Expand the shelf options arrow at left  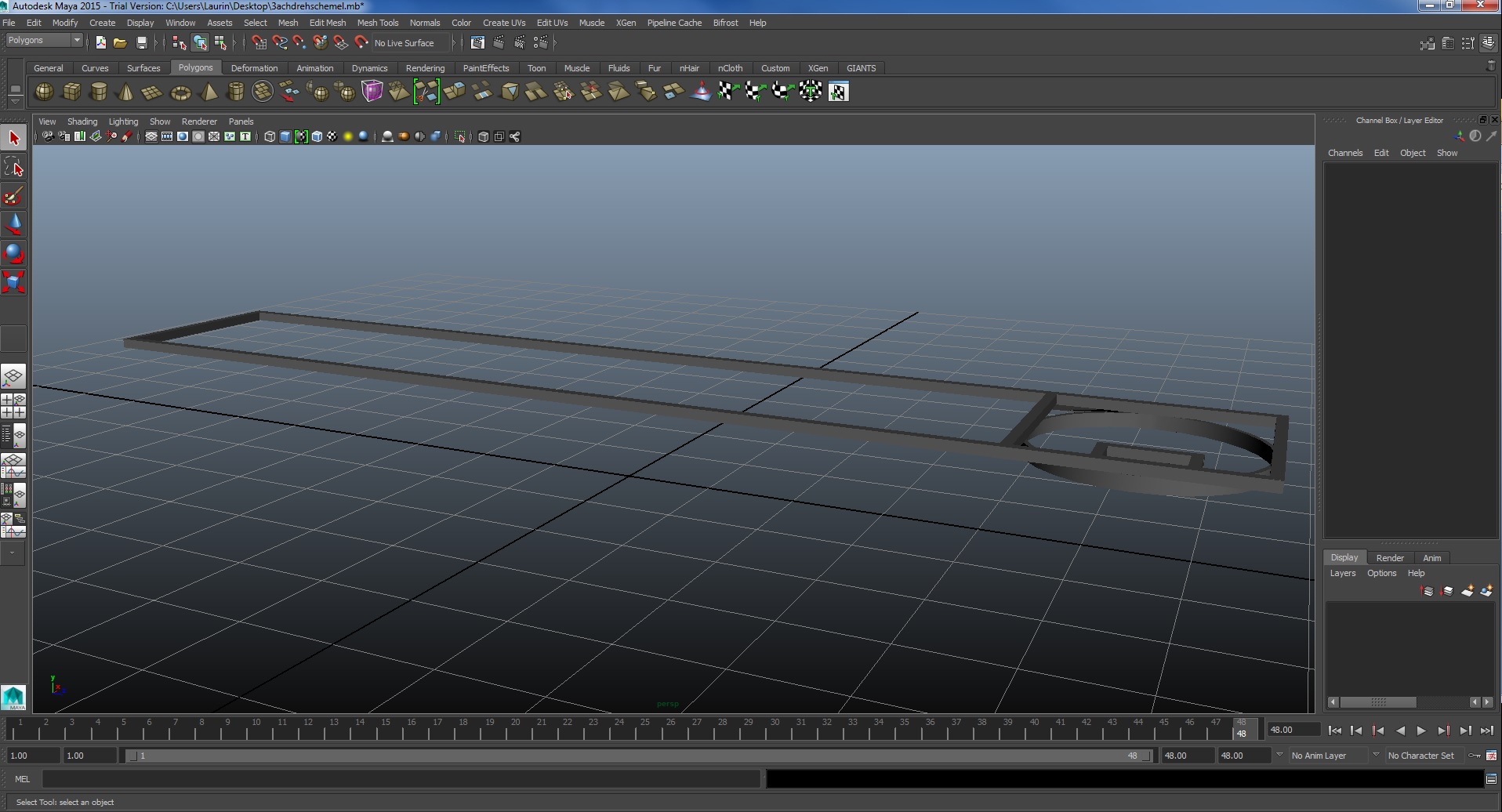(x=14, y=101)
